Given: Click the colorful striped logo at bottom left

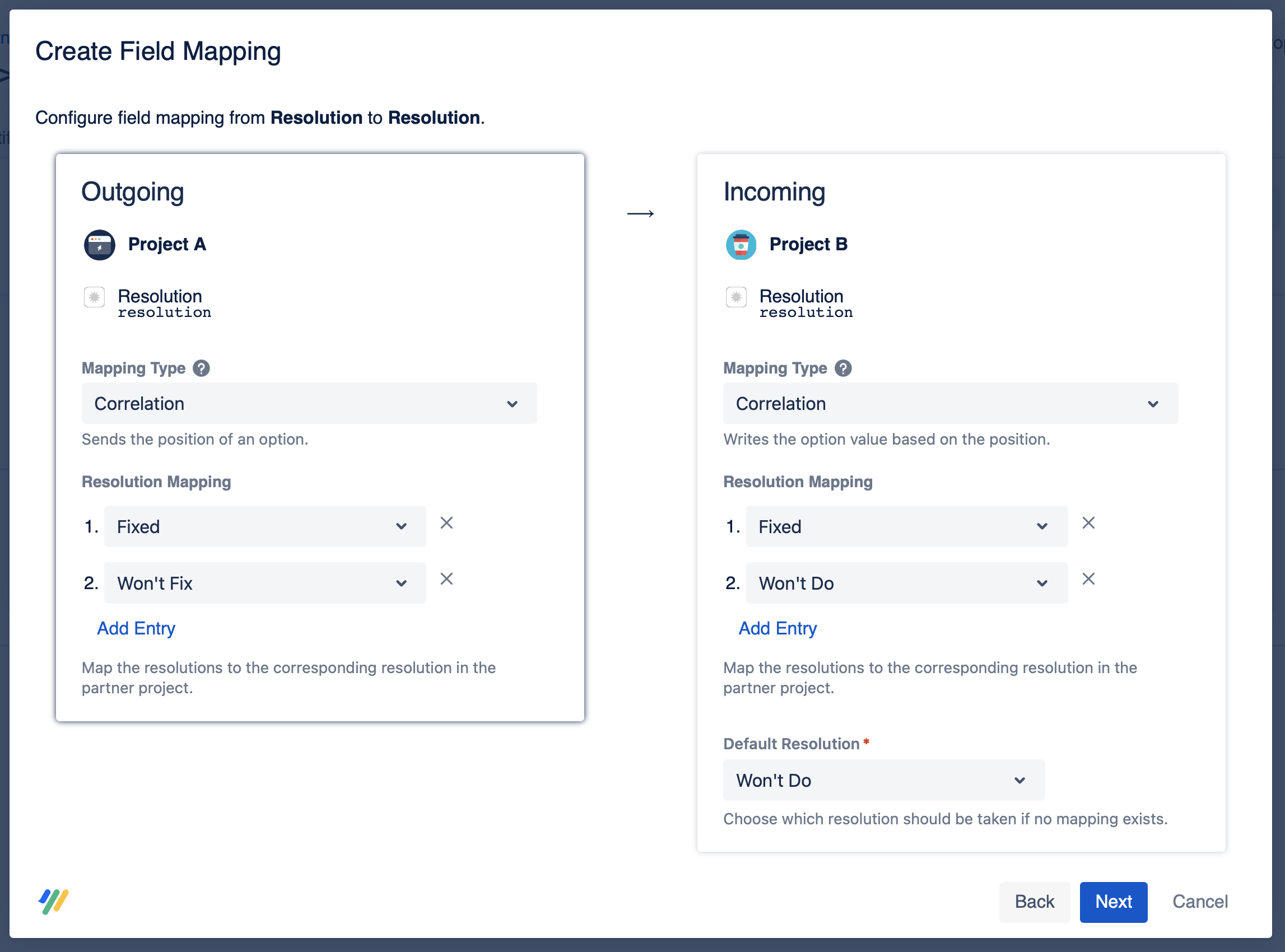Looking at the screenshot, I should coord(54,901).
